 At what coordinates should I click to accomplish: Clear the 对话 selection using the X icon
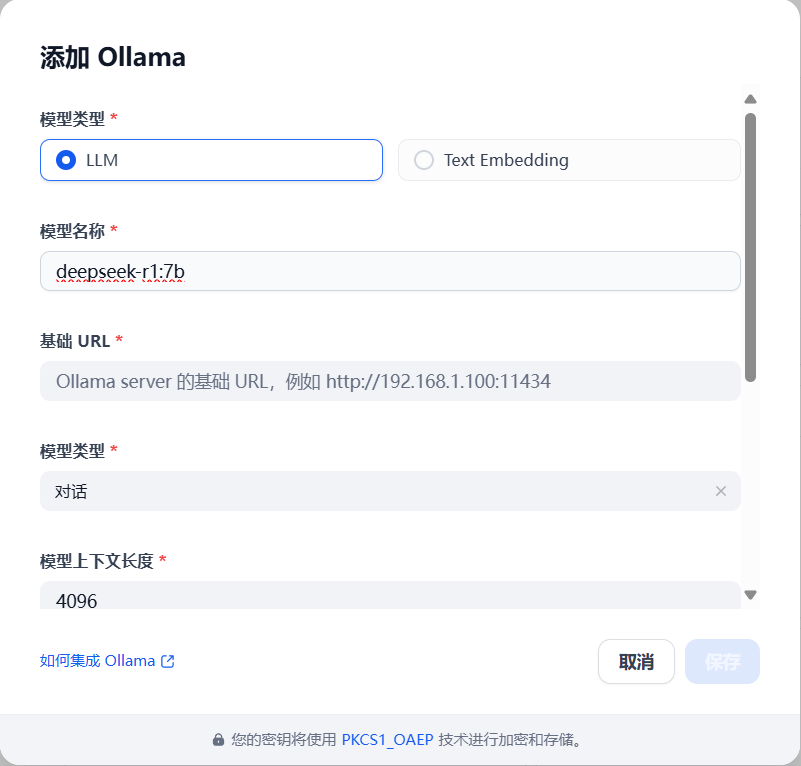point(721,491)
